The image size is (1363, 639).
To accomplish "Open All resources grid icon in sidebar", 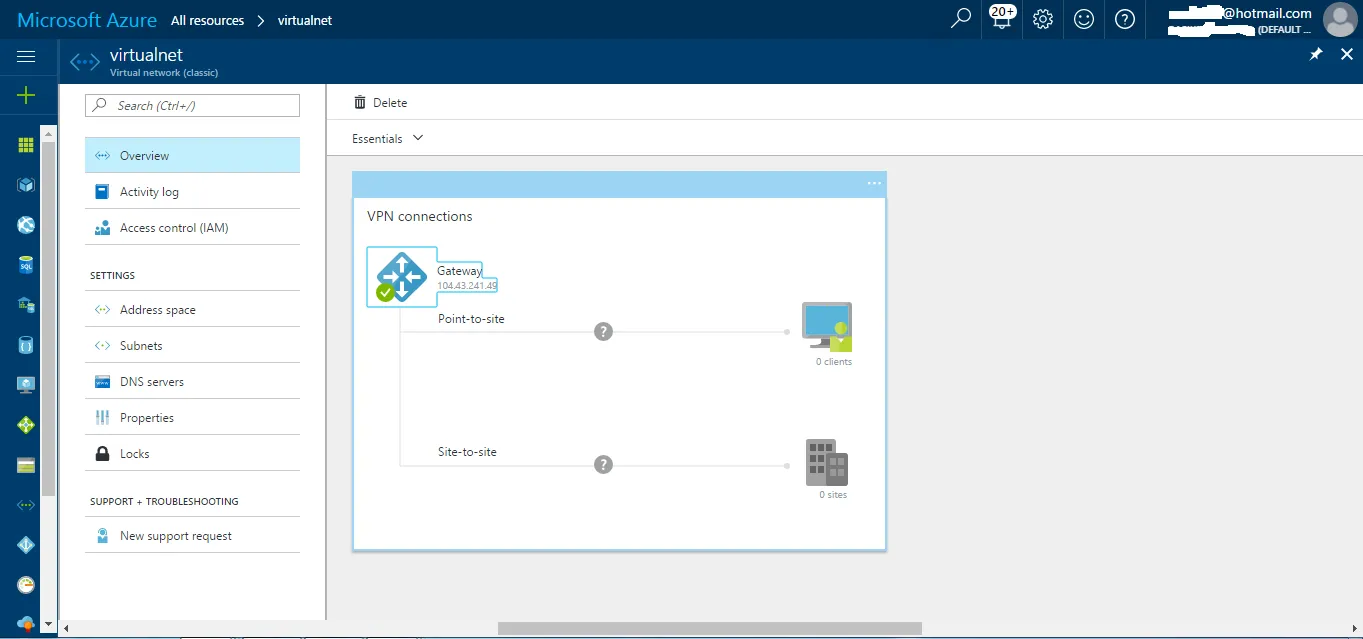I will coord(26,145).
